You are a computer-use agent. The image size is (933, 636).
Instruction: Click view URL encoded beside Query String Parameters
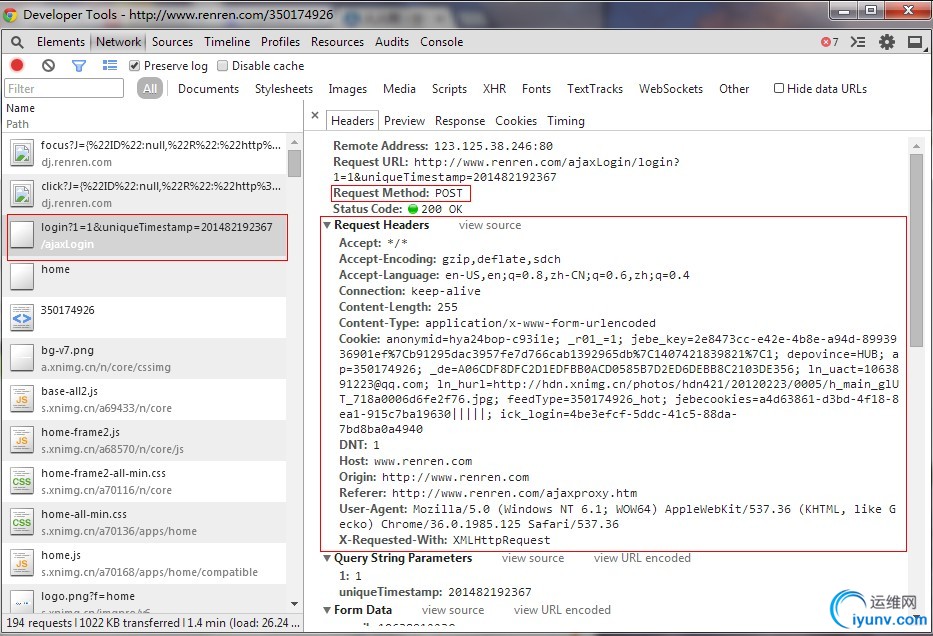(642, 558)
